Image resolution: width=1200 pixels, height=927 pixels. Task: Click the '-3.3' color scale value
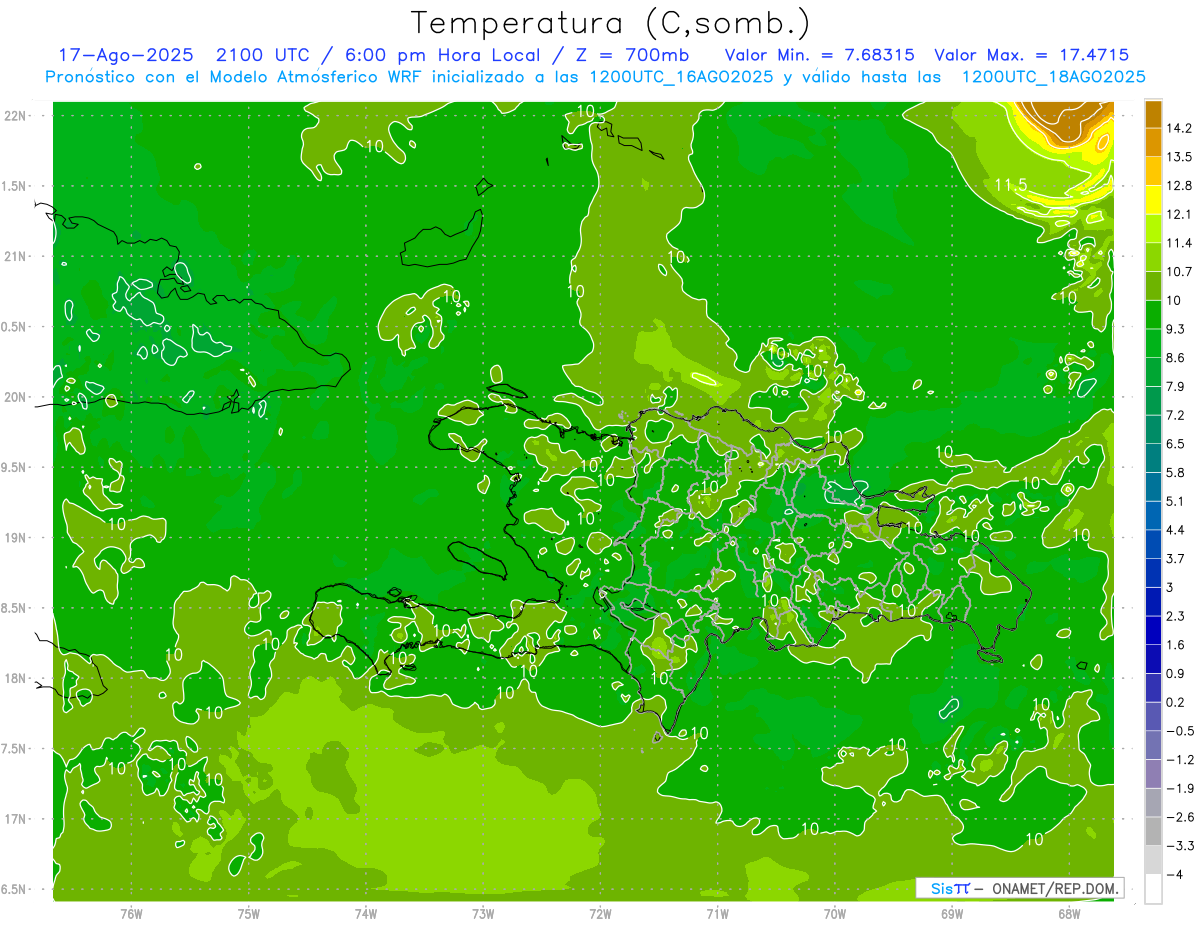pyautogui.click(x=1180, y=846)
